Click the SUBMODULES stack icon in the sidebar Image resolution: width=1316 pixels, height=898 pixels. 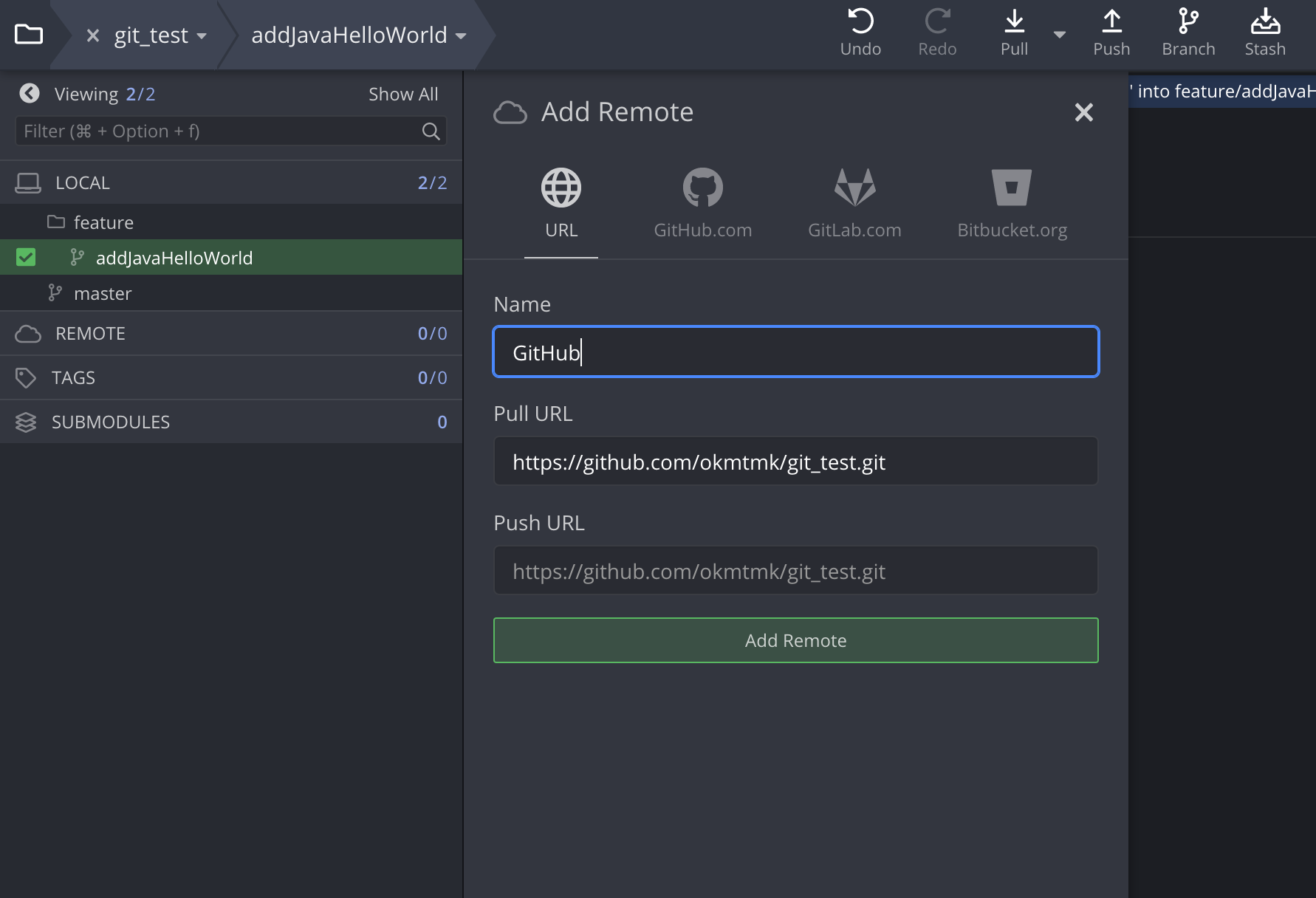coord(27,422)
